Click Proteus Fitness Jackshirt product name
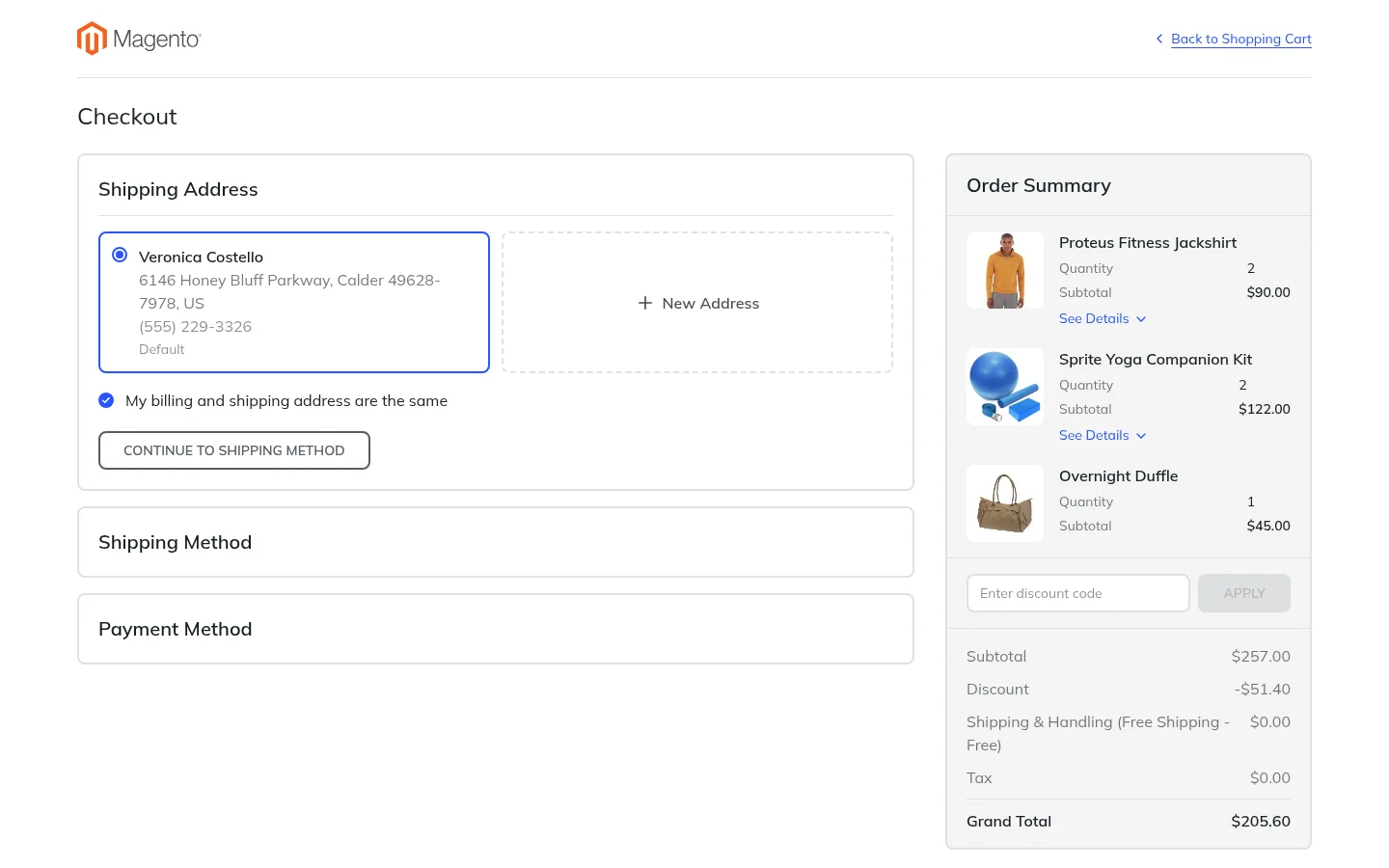 click(1148, 243)
